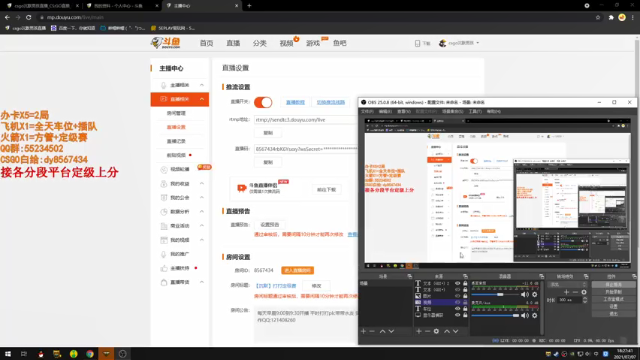Open the transition type dropdown in OBS
The height and width of the screenshot is (360, 640).
(x=568, y=284)
